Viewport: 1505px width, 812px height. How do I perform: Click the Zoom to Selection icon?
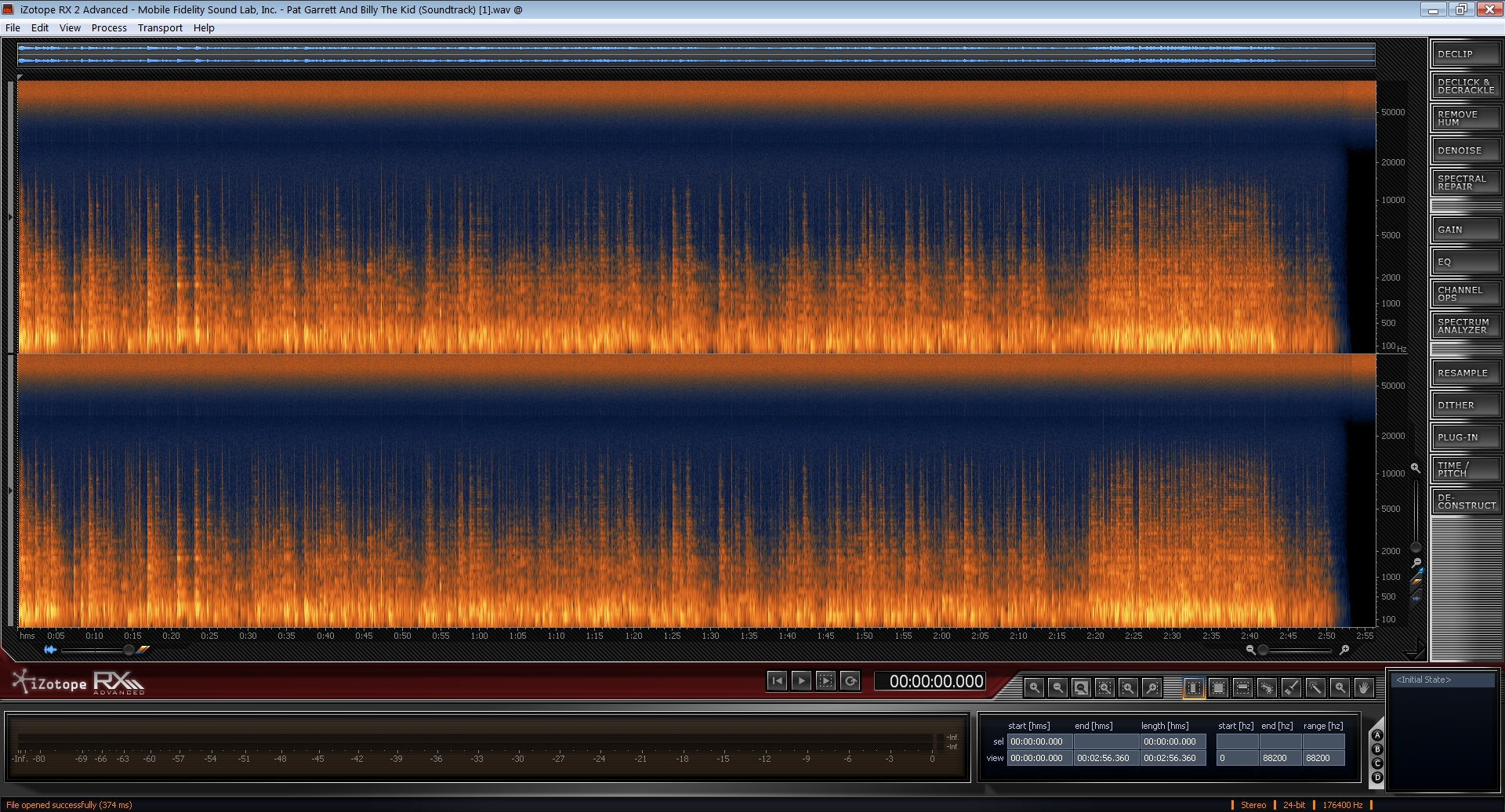(1104, 688)
